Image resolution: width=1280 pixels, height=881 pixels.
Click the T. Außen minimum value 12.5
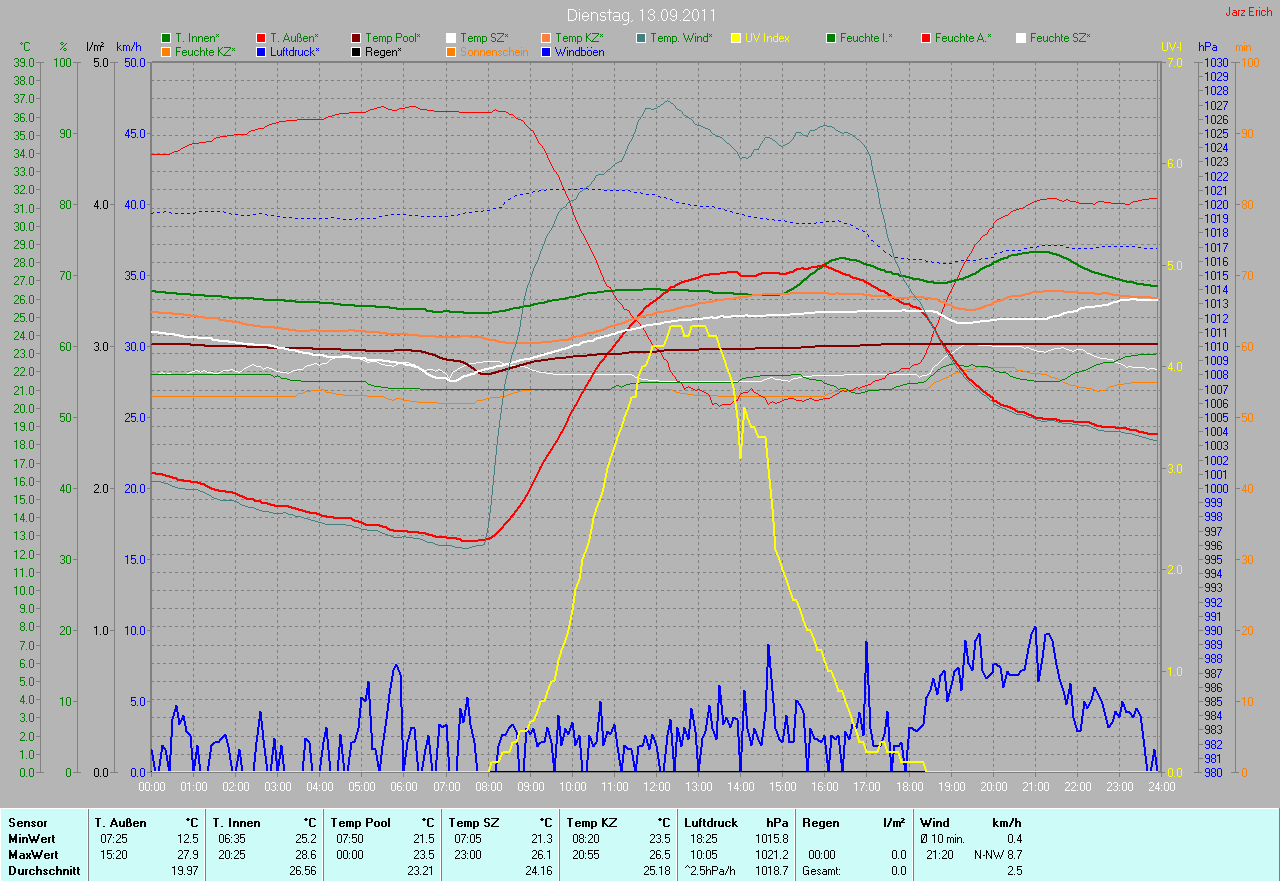(187, 838)
